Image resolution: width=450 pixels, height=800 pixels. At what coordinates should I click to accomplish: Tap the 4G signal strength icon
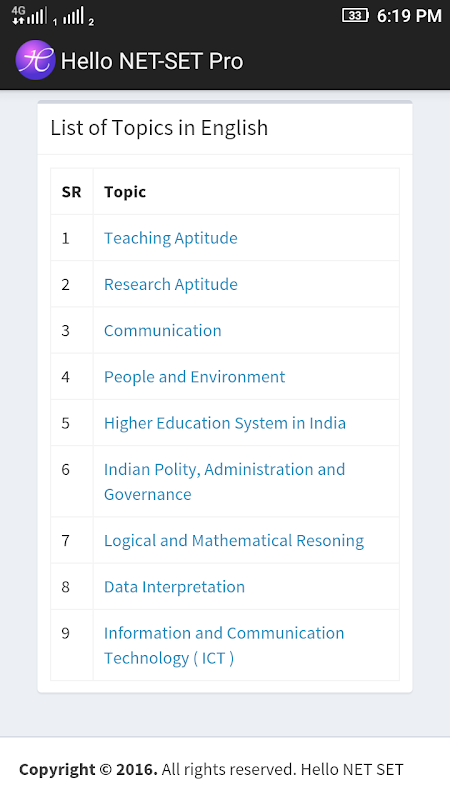tap(30, 16)
